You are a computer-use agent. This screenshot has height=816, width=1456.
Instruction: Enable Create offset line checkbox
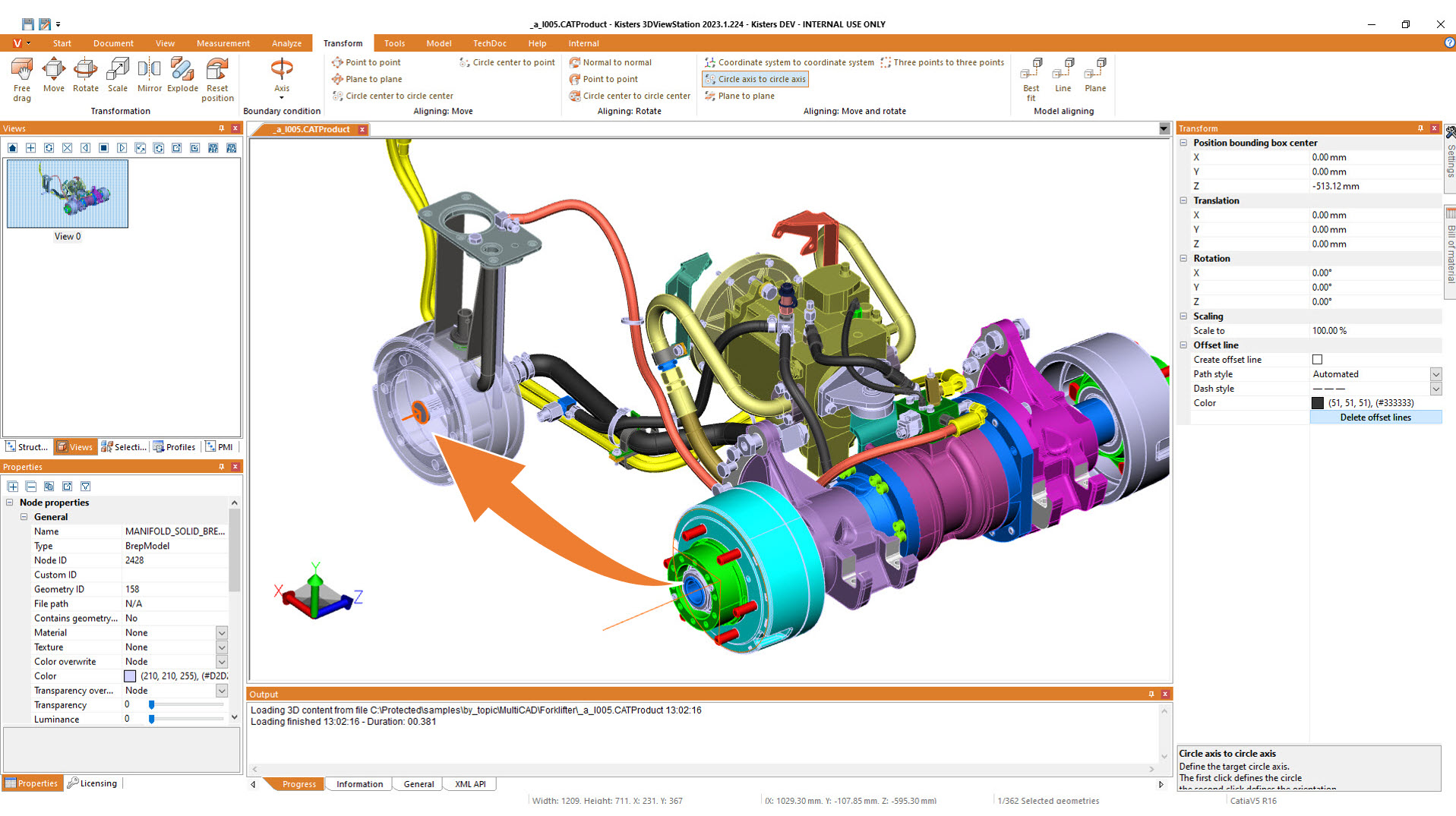(x=1317, y=360)
